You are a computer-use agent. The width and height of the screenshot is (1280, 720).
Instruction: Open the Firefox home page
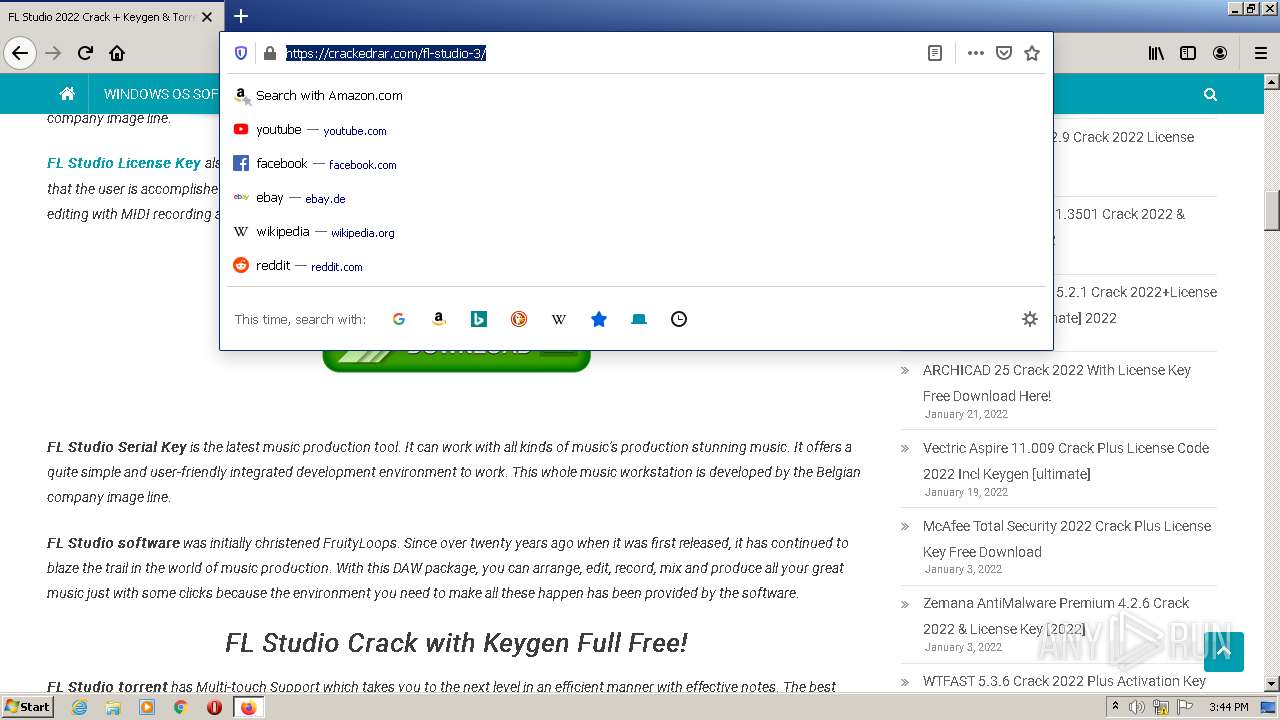pyautogui.click(x=117, y=53)
